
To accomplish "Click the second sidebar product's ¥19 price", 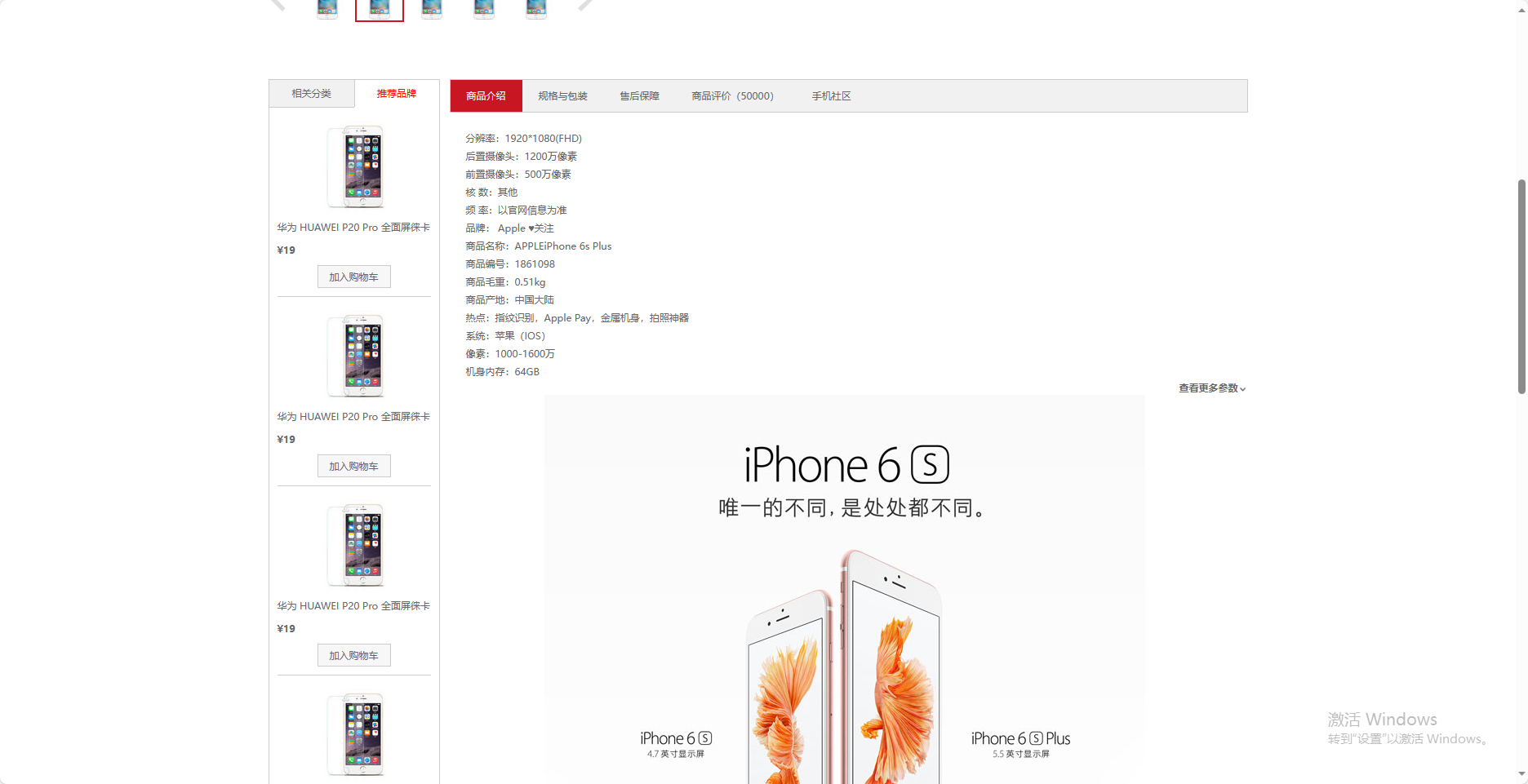I will [x=286, y=440].
